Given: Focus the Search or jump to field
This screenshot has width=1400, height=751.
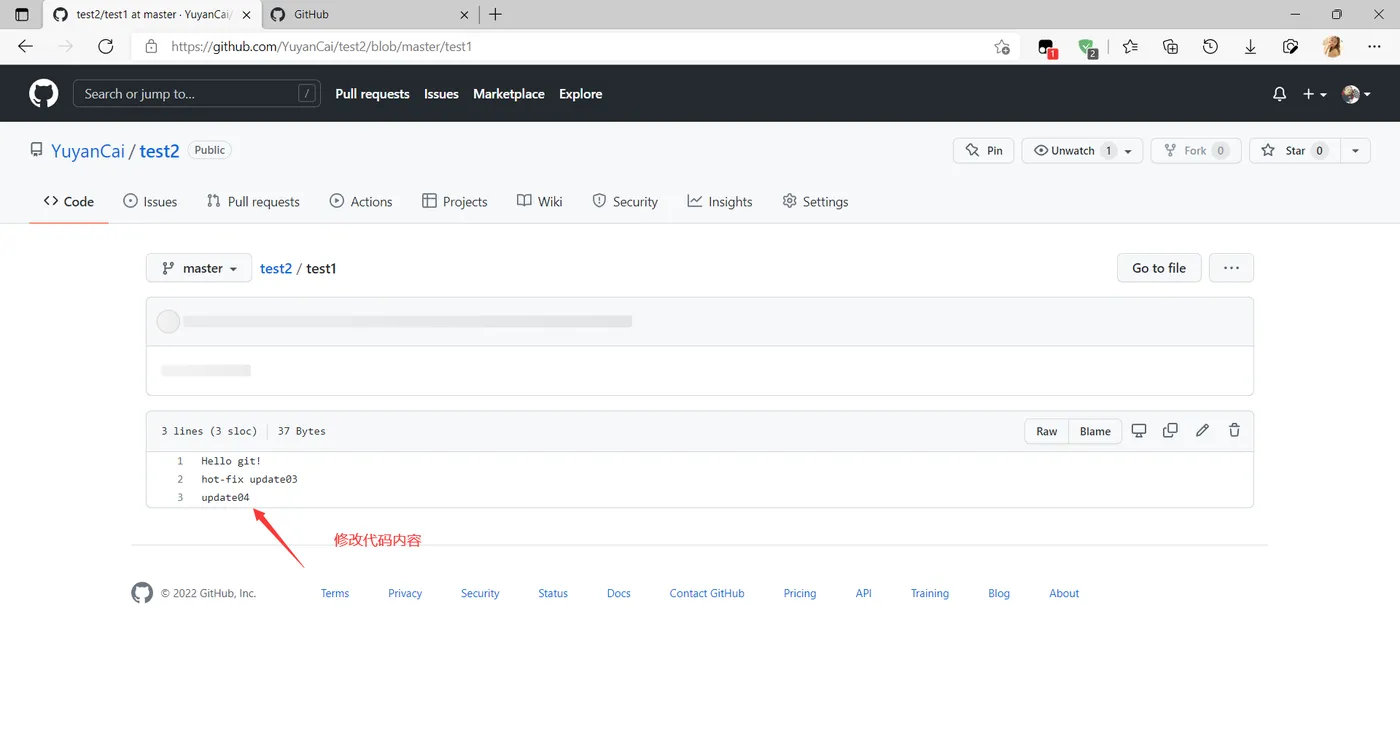Looking at the screenshot, I should point(197,94).
